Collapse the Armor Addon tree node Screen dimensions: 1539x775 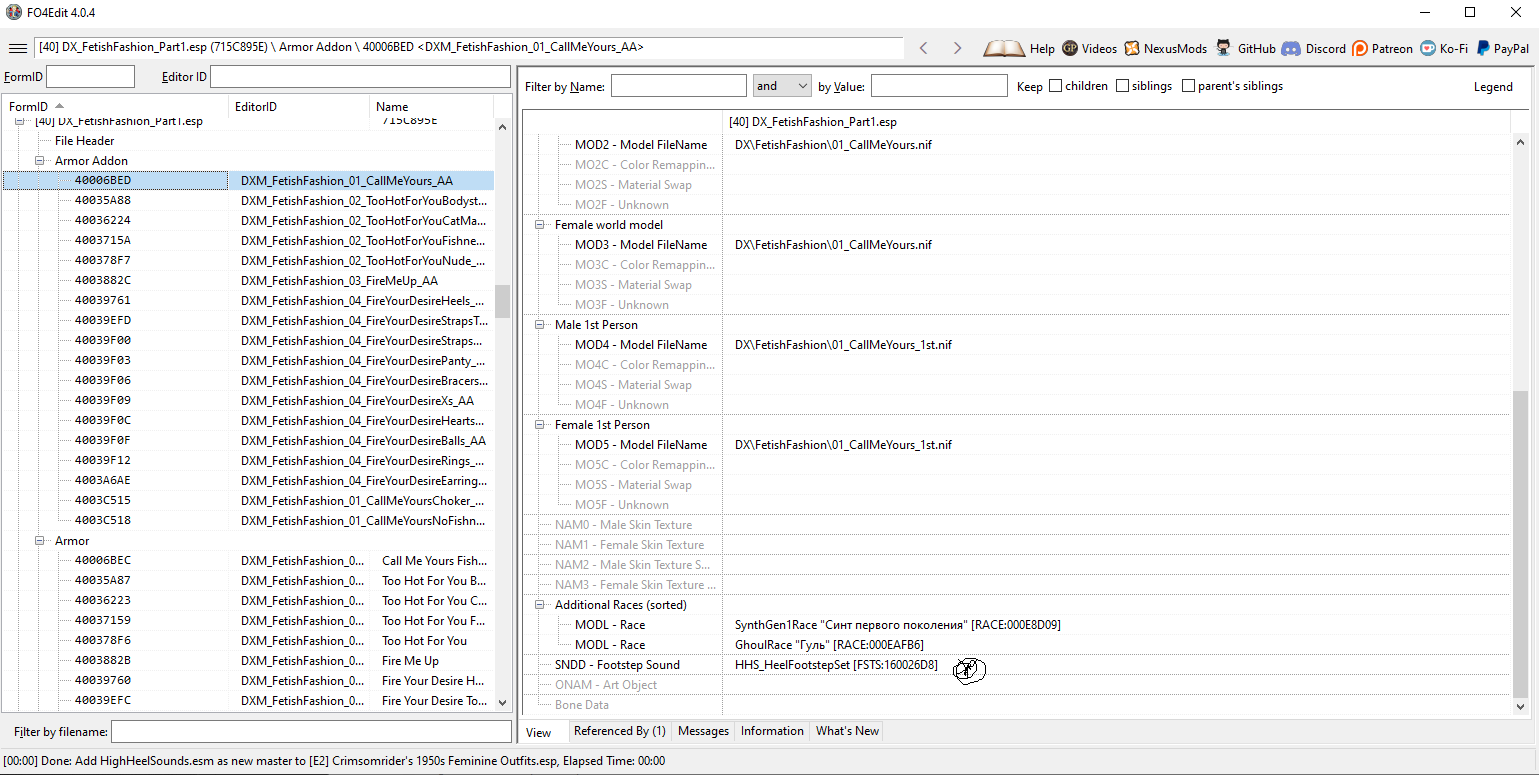(x=41, y=161)
